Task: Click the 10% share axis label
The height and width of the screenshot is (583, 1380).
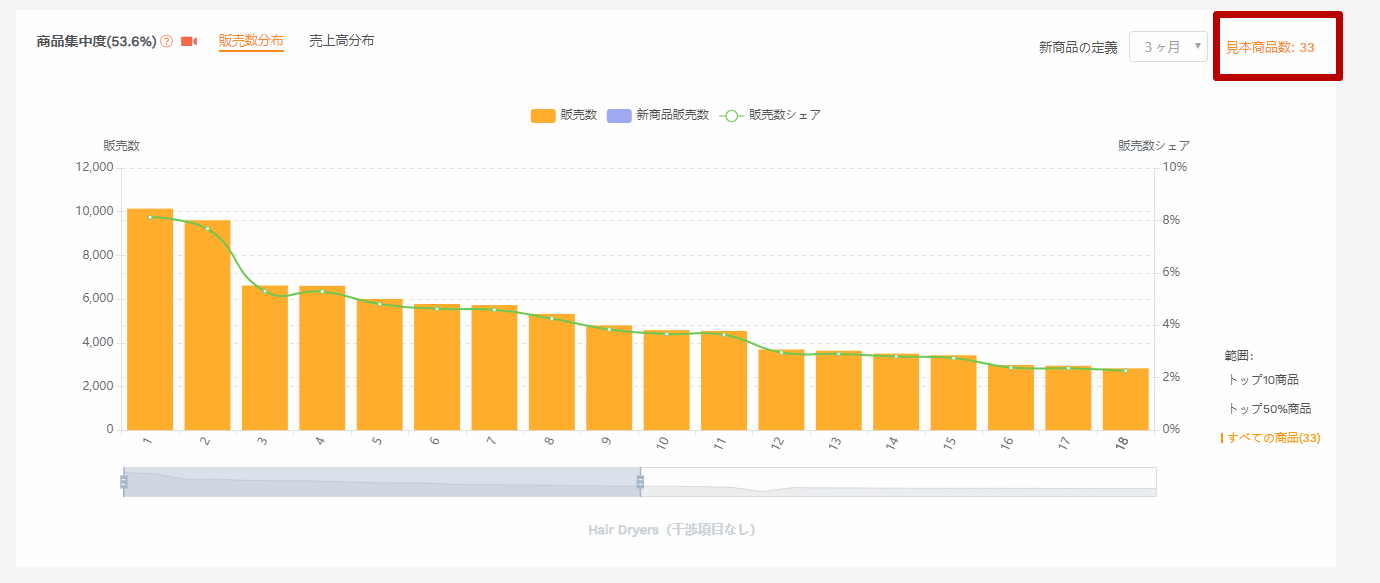Action: 1174,167
